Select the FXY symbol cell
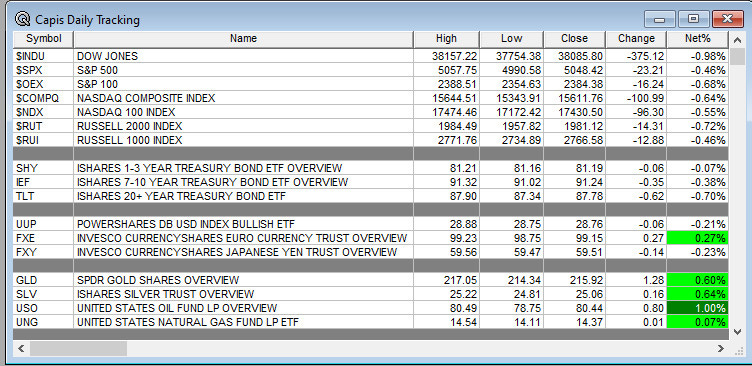The width and height of the screenshot is (752, 366). click(x=44, y=252)
